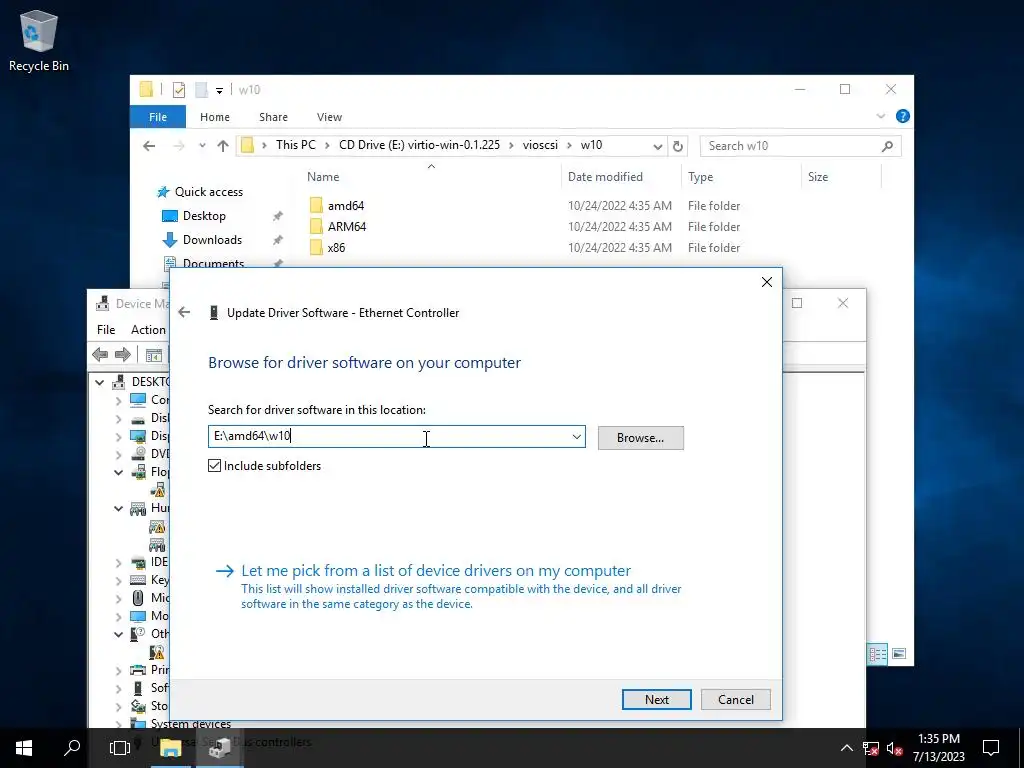The image size is (1024, 768).
Task: Click File Explorer taskbar icon
Action: pyautogui.click(x=170, y=748)
